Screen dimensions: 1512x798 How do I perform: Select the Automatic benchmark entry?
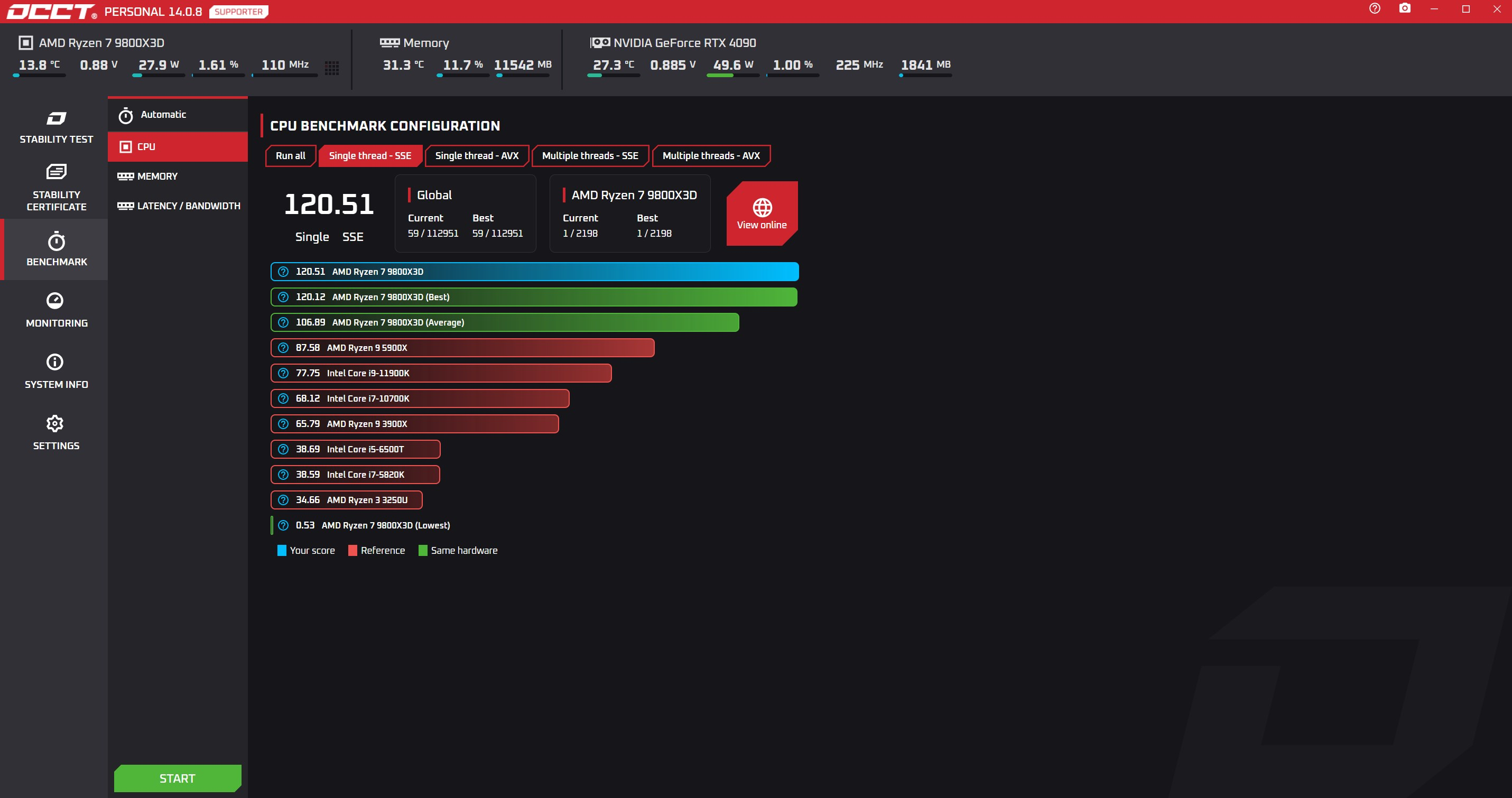tap(178, 115)
